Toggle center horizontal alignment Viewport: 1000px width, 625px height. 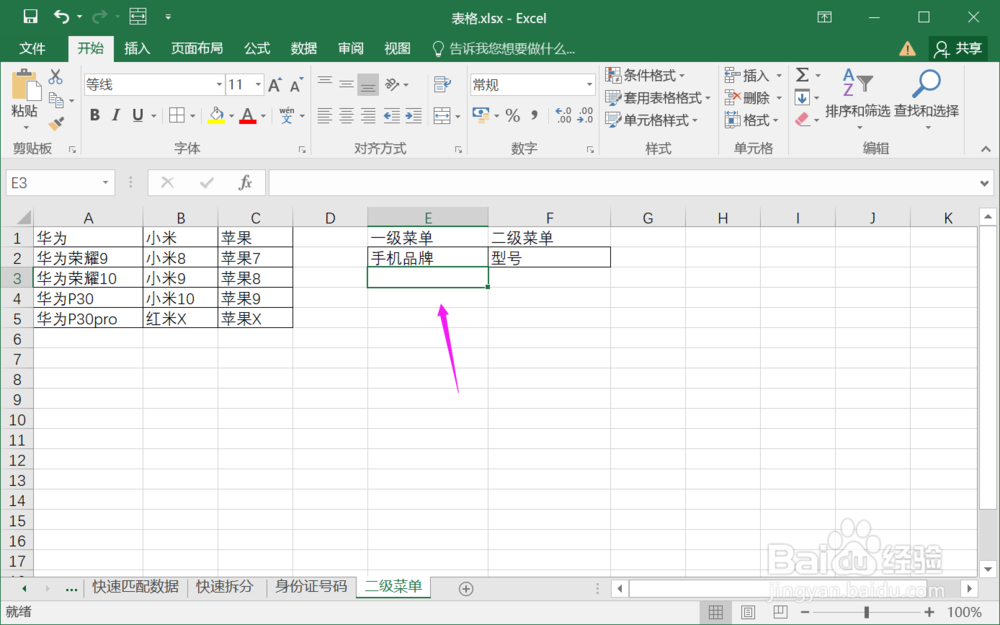pos(346,115)
